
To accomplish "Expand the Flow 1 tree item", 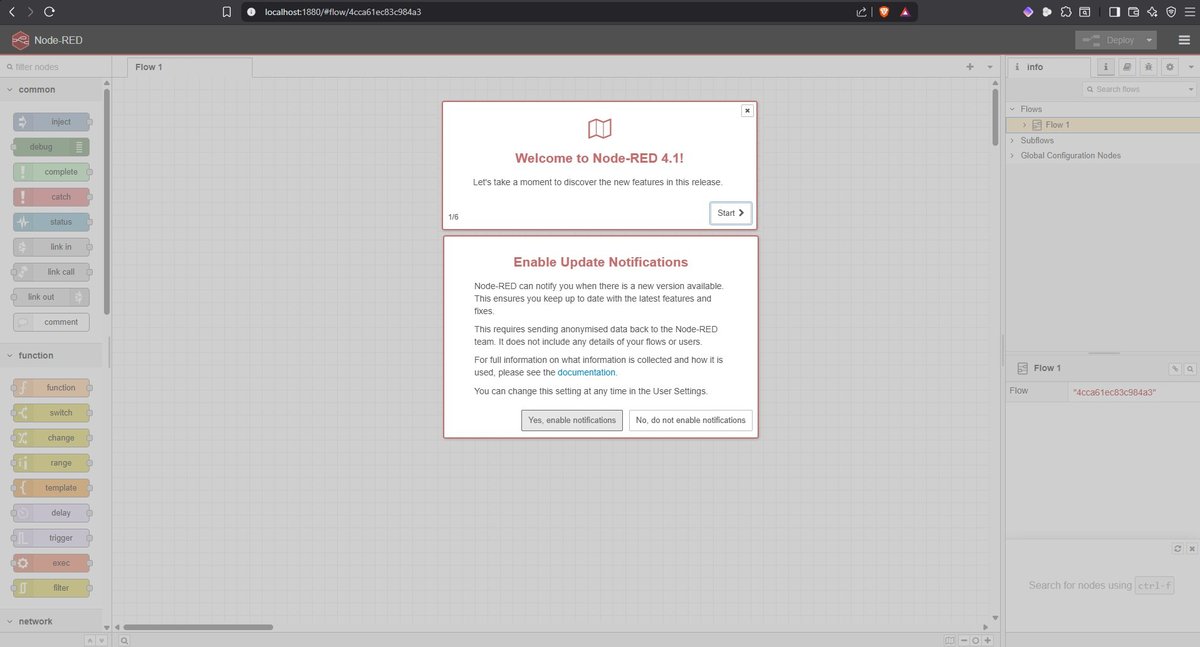I will click(x=1025, y=125).
